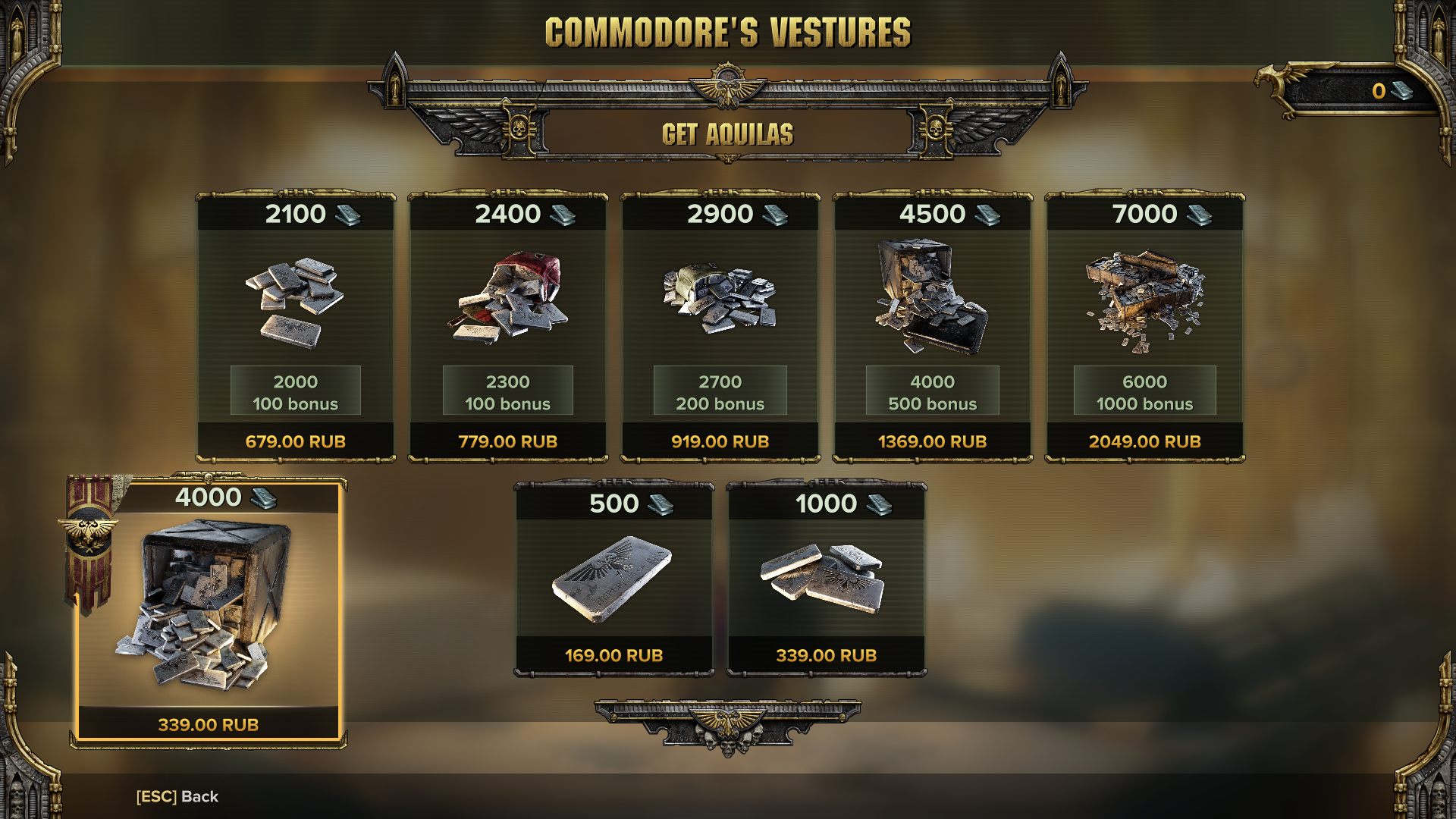Buy the pack priced 779.00 RUB
Screen dimensions: 1456x819
pyautogui.click(x=508, y=441)
